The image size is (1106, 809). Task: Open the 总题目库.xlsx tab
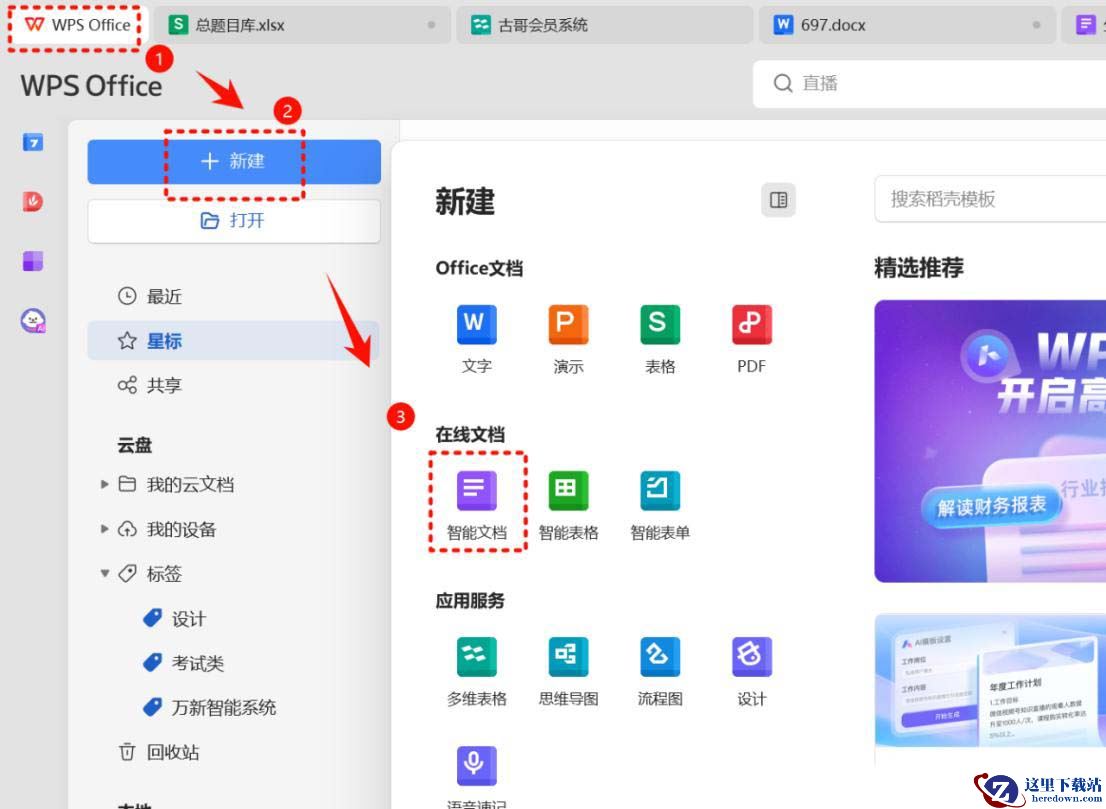[x=302, y=25]
